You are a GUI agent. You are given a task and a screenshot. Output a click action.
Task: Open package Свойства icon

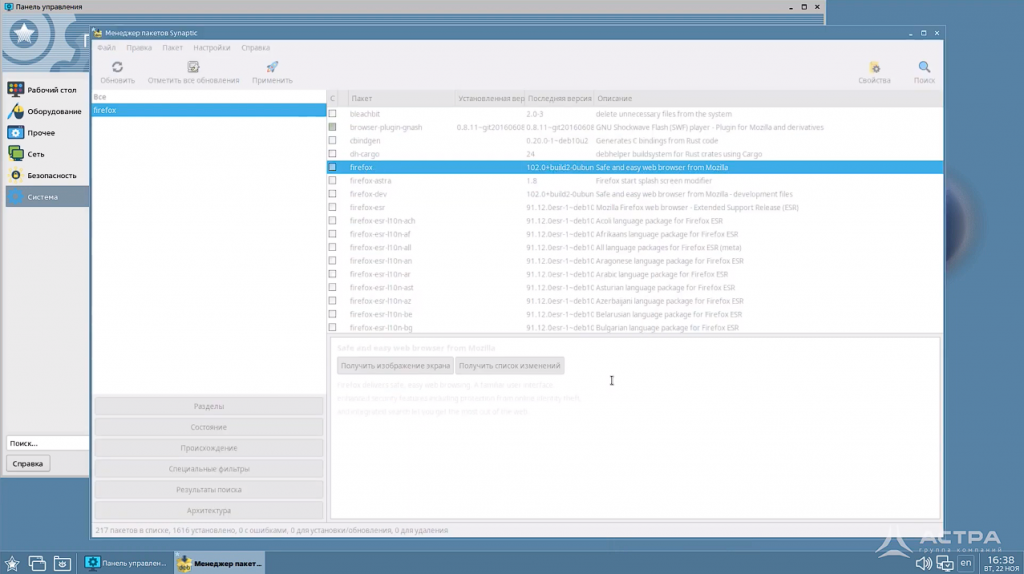click(874, 67)
